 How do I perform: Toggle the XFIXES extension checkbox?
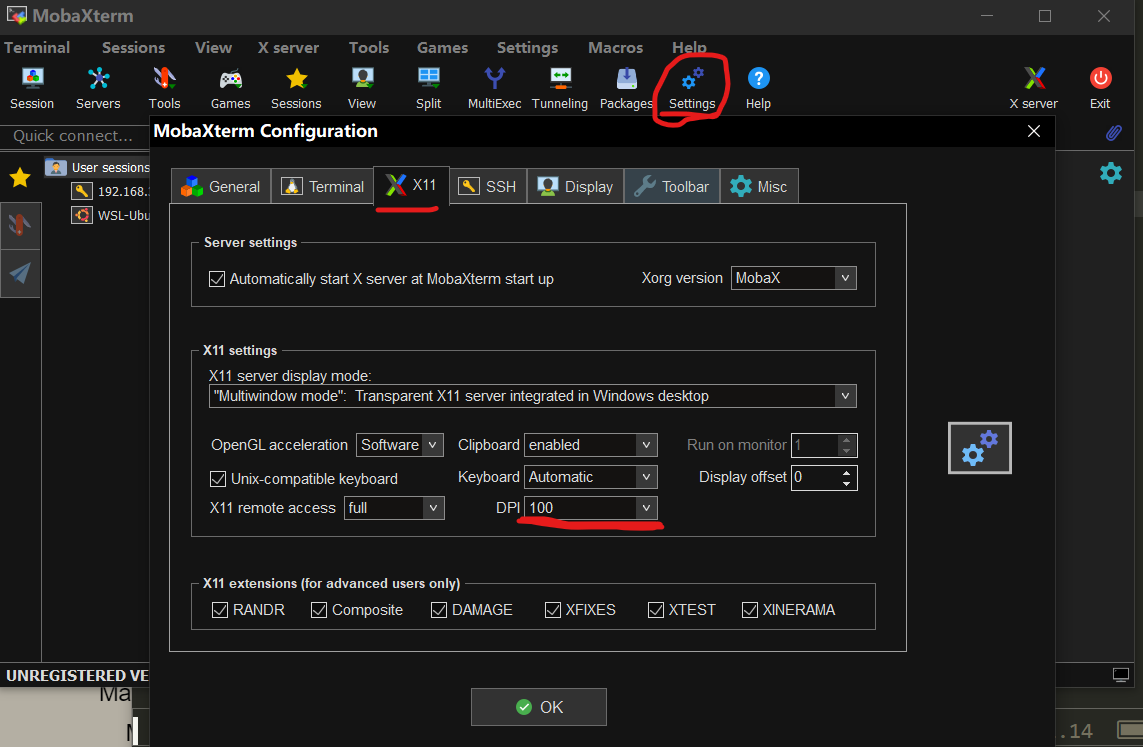(x=553, y=610)
